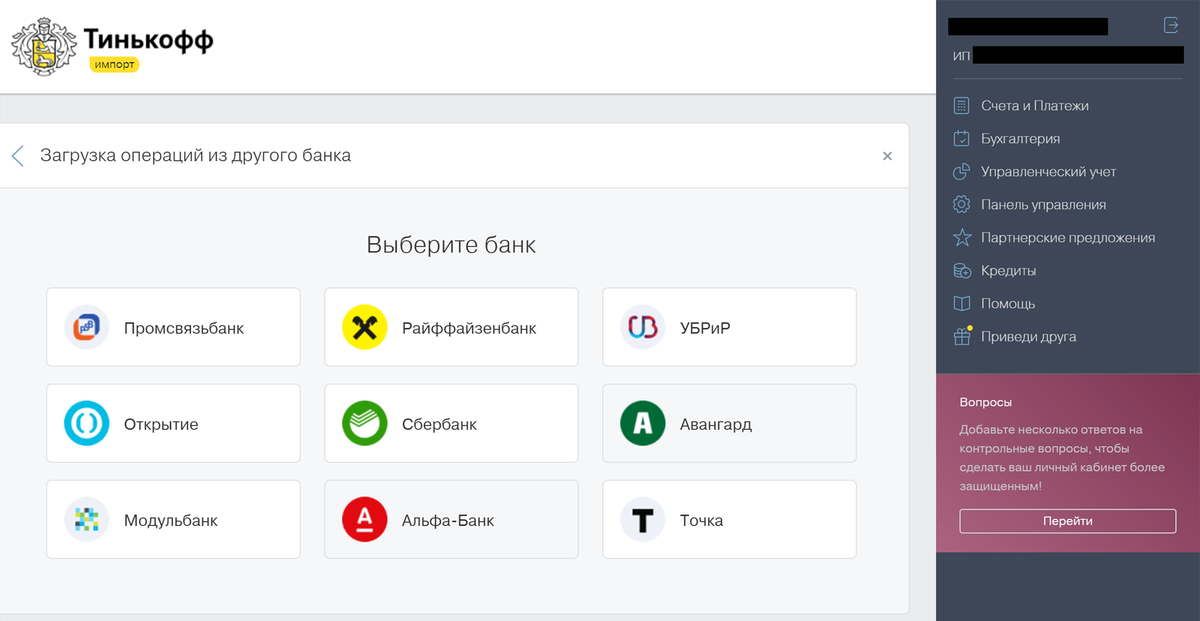1200x621 pixels.
Task: Click the Приведи друга gift icon
Action: click(x=962, y=336)
